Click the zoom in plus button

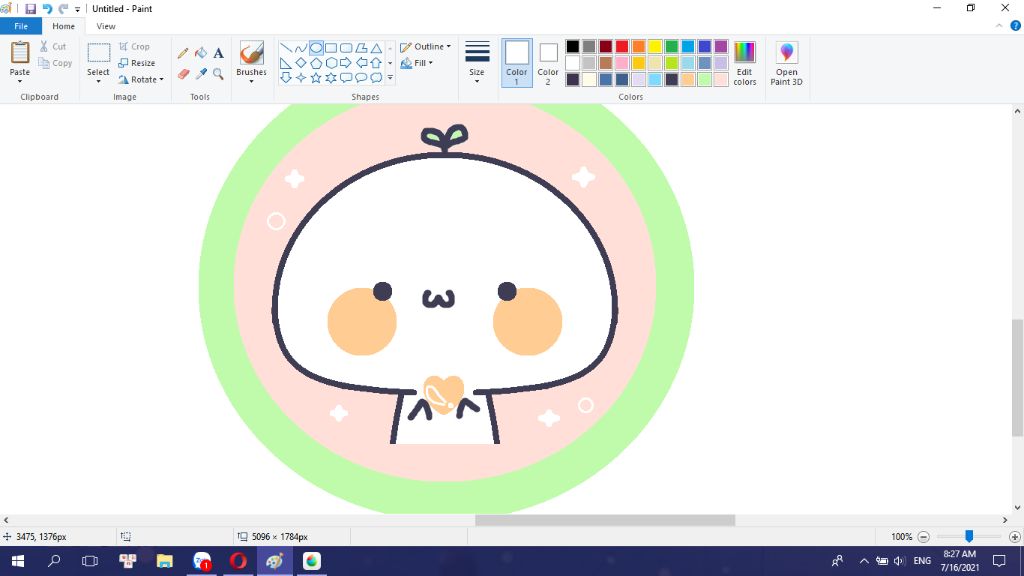point(1014,537)
